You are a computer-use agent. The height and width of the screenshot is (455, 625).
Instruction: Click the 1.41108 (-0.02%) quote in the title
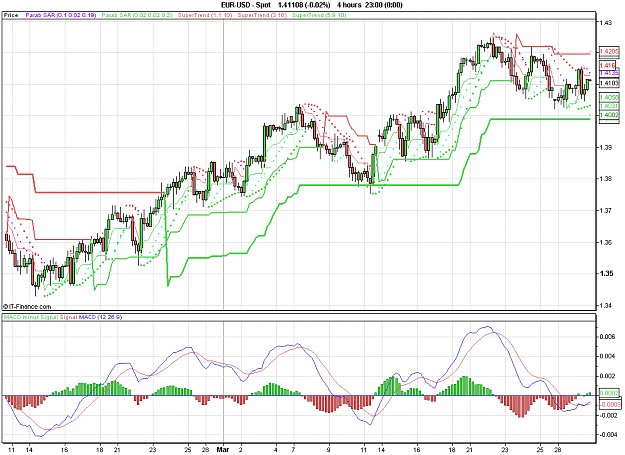point(304,5)
